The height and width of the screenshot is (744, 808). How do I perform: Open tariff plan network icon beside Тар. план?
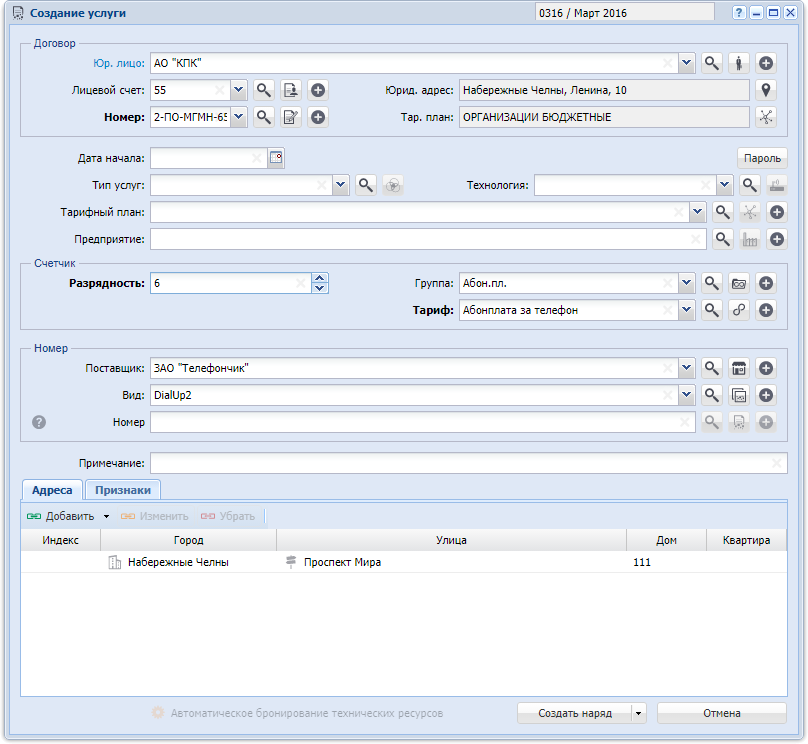click(x=766, y=117)
